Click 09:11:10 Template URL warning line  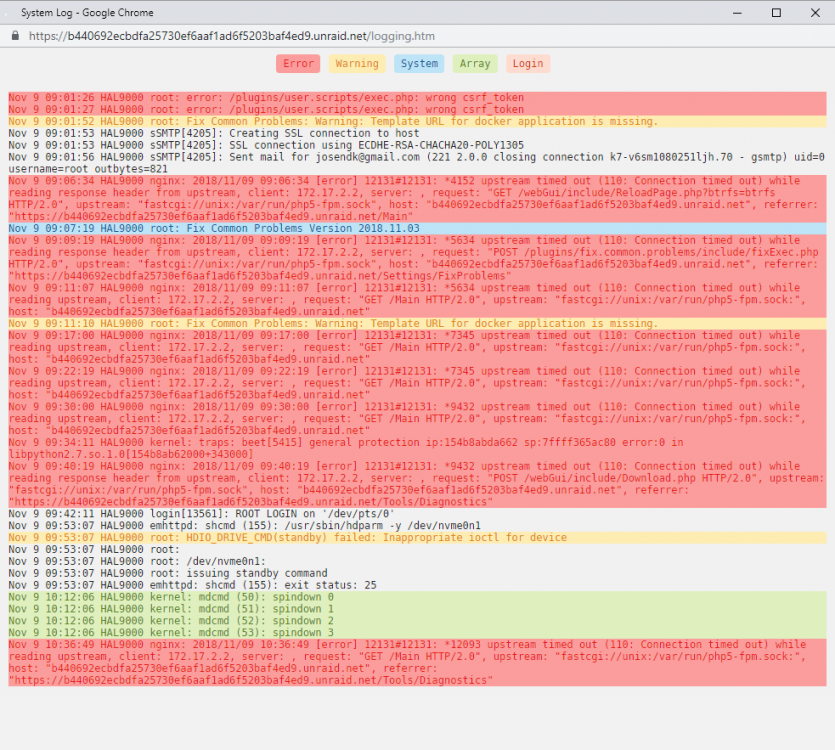click(x=417, y=323)
